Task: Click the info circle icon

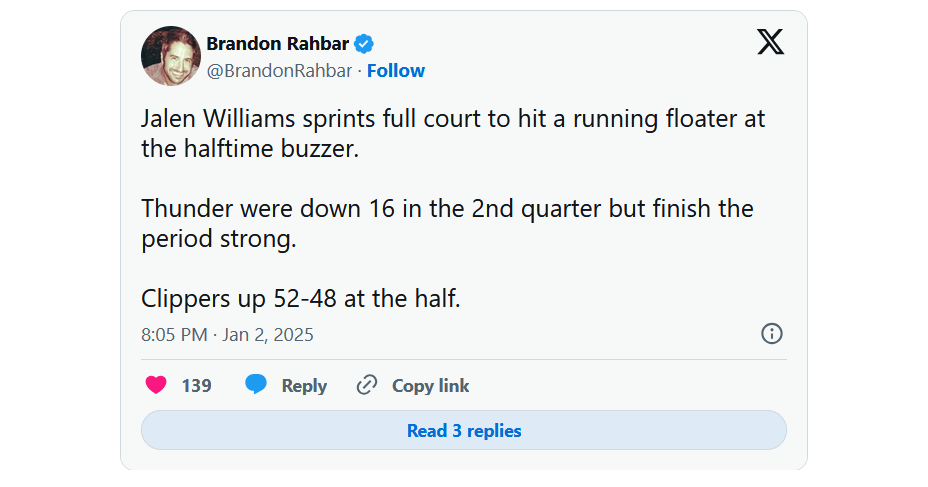Action: (x=772, y=334)
